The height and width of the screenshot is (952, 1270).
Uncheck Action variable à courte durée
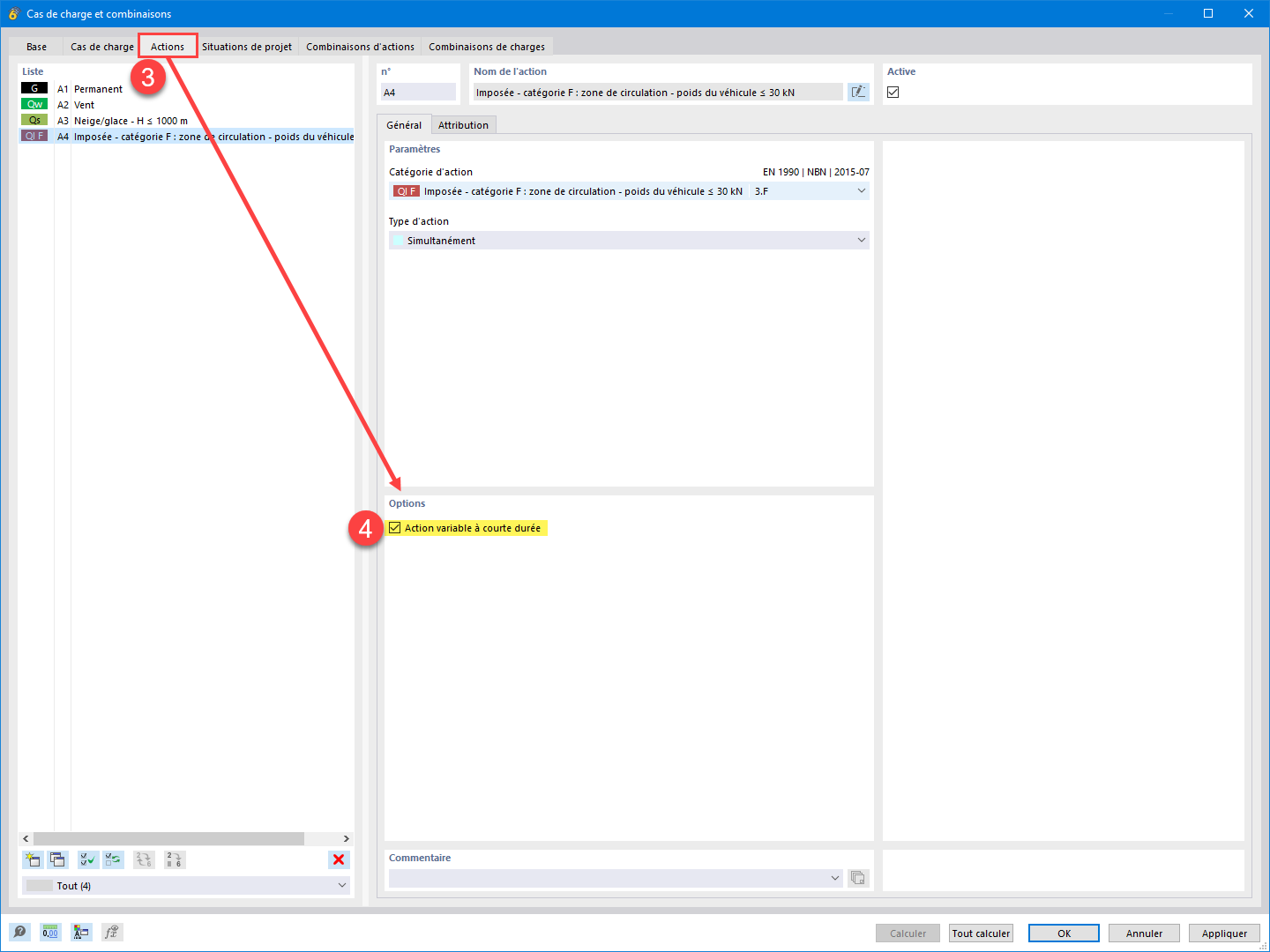click(x=395, y=528)
